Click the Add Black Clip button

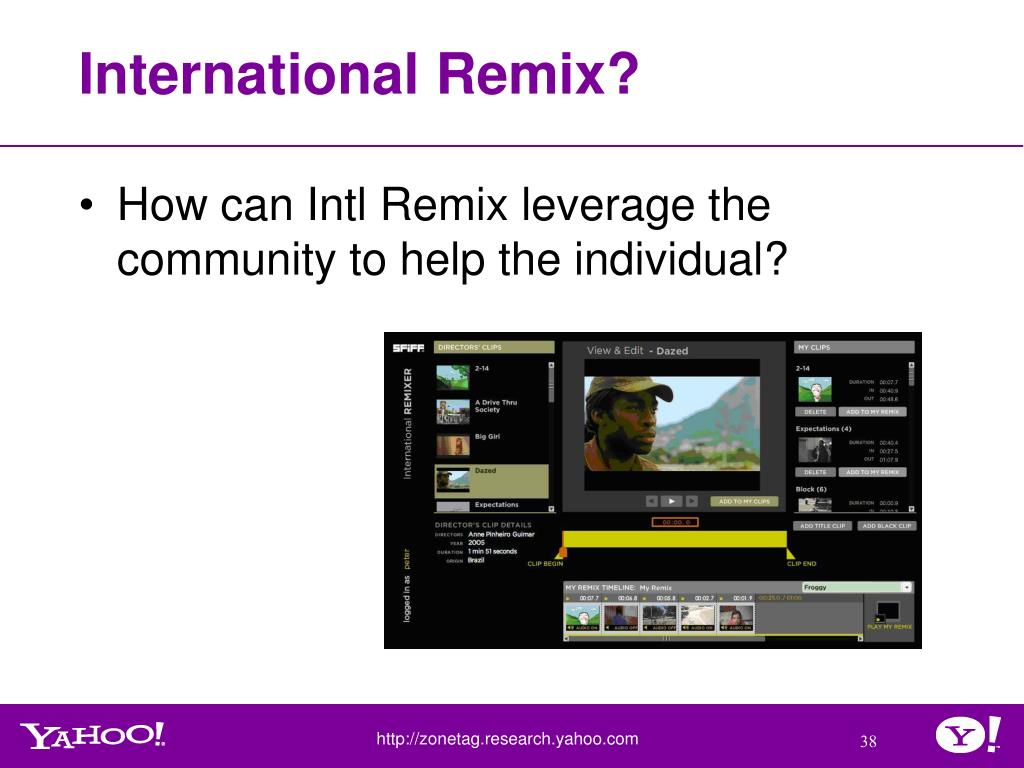pyautogui.click(x=886, y=526)
